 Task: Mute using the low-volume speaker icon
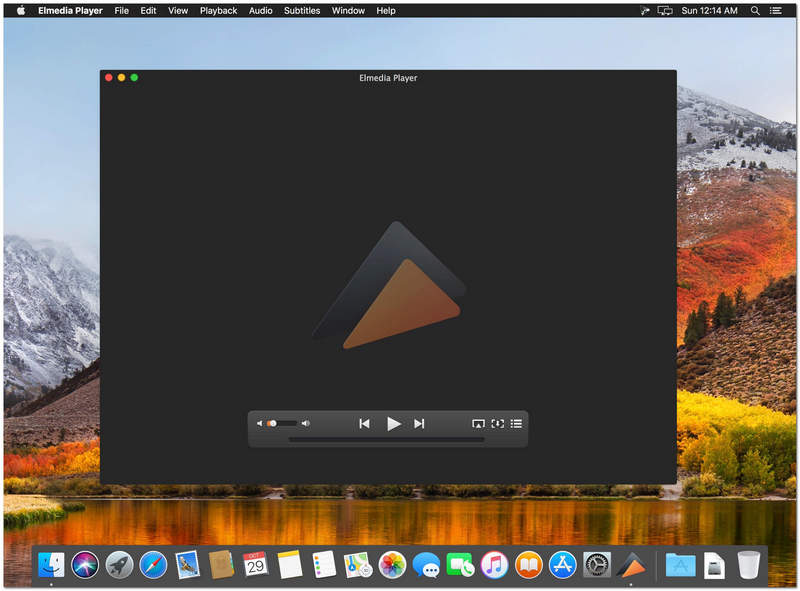tap(259, 424)
